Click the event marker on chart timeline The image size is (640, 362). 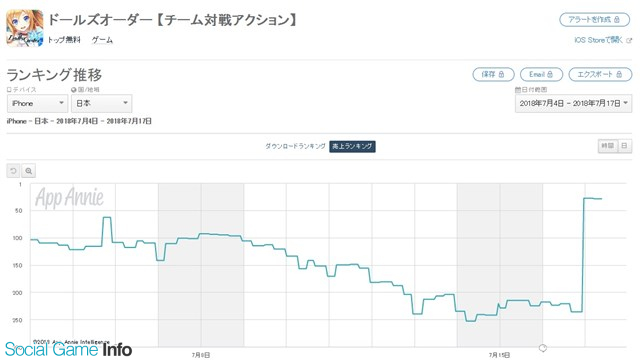click(x=542, y=348)
